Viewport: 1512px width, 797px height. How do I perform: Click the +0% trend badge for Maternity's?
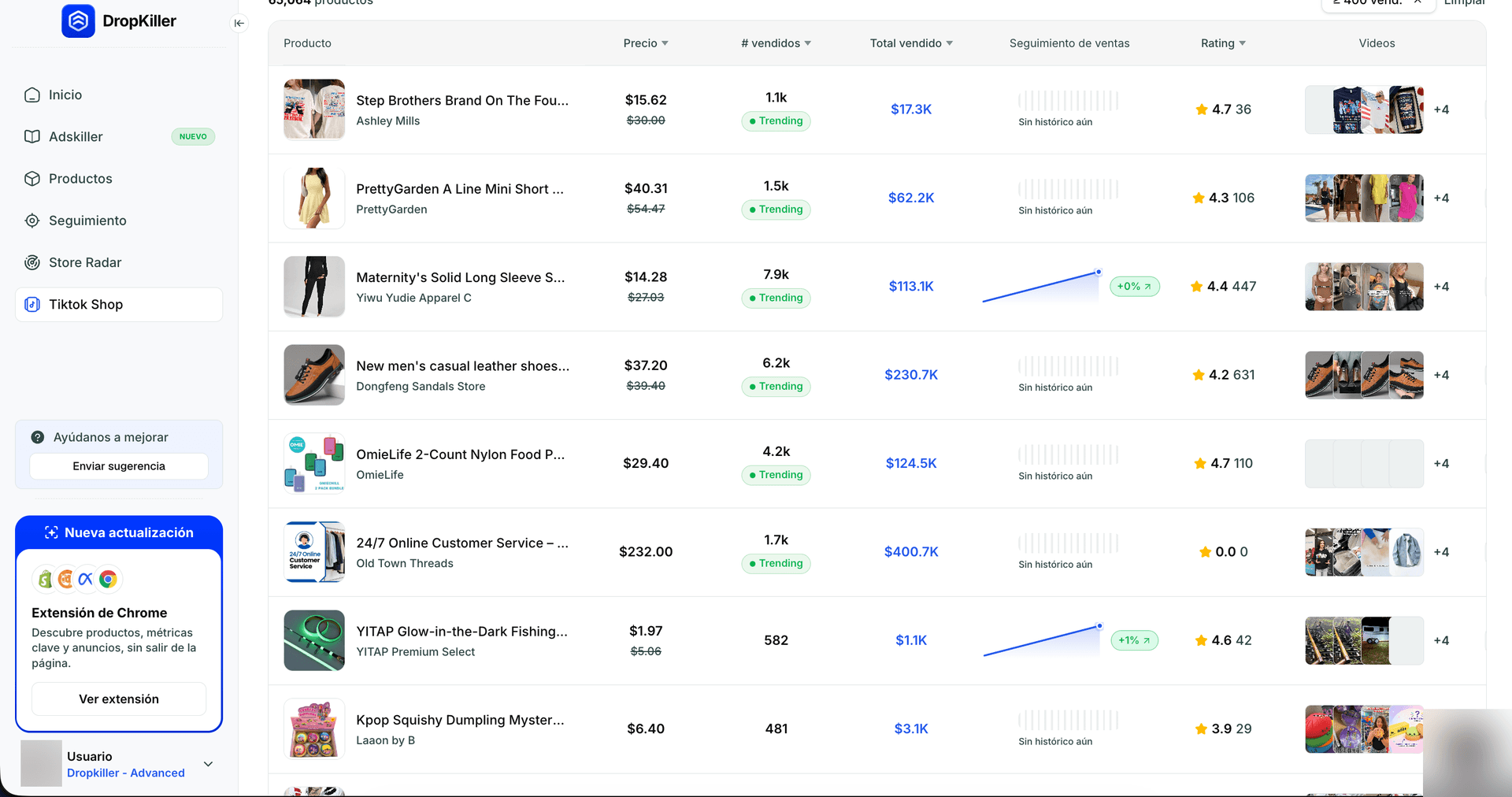click(1135, 287)
